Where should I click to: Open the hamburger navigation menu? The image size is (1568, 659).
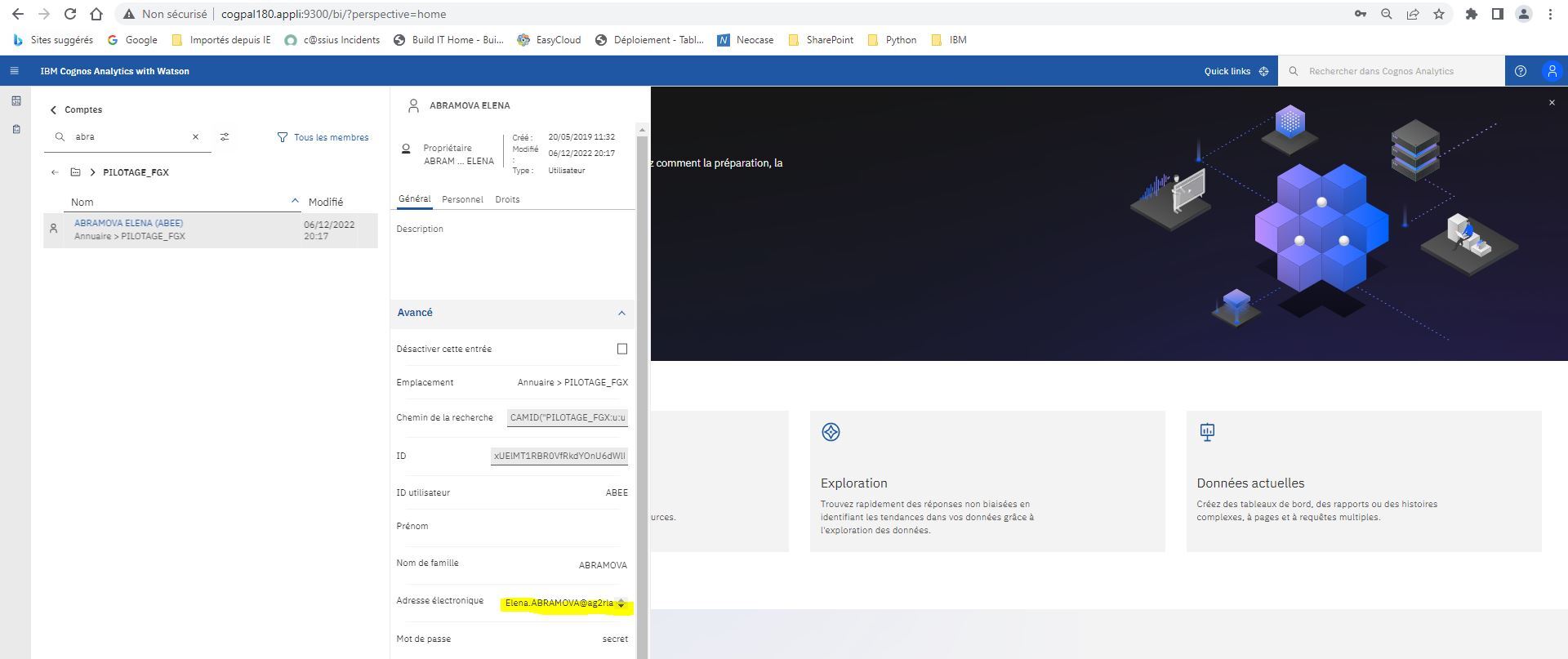[14, 71]
